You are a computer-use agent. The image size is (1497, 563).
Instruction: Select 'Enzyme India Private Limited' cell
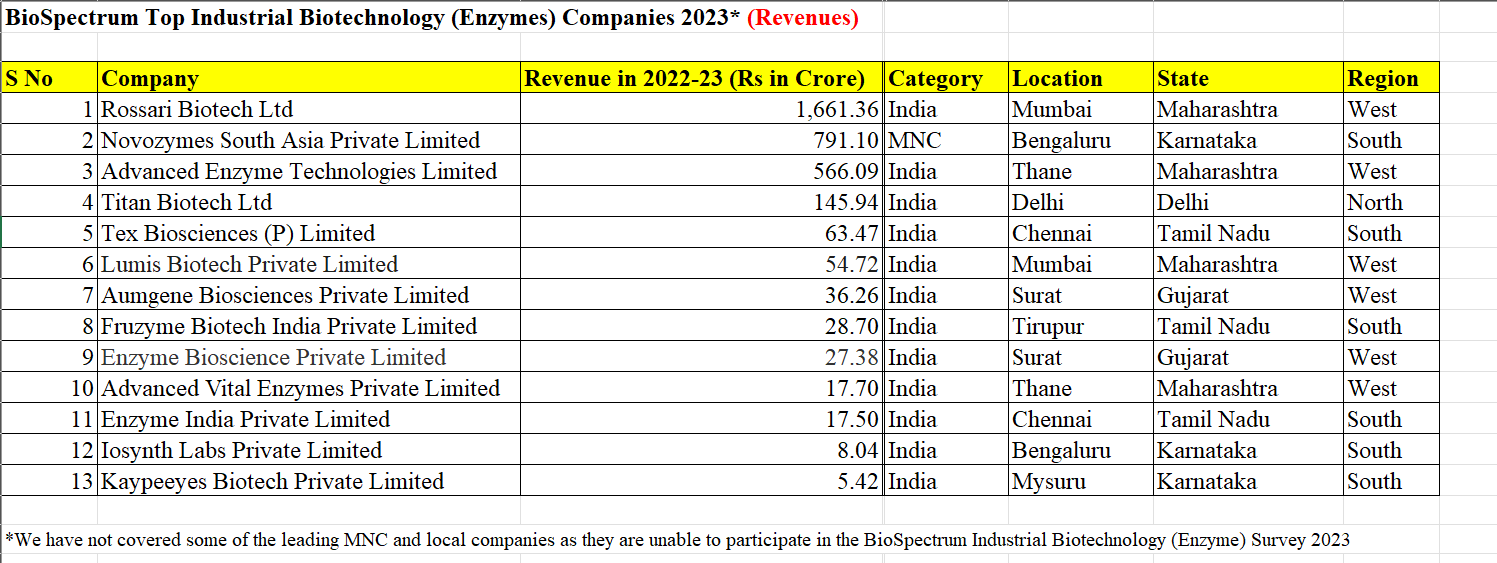click(309, 419)
